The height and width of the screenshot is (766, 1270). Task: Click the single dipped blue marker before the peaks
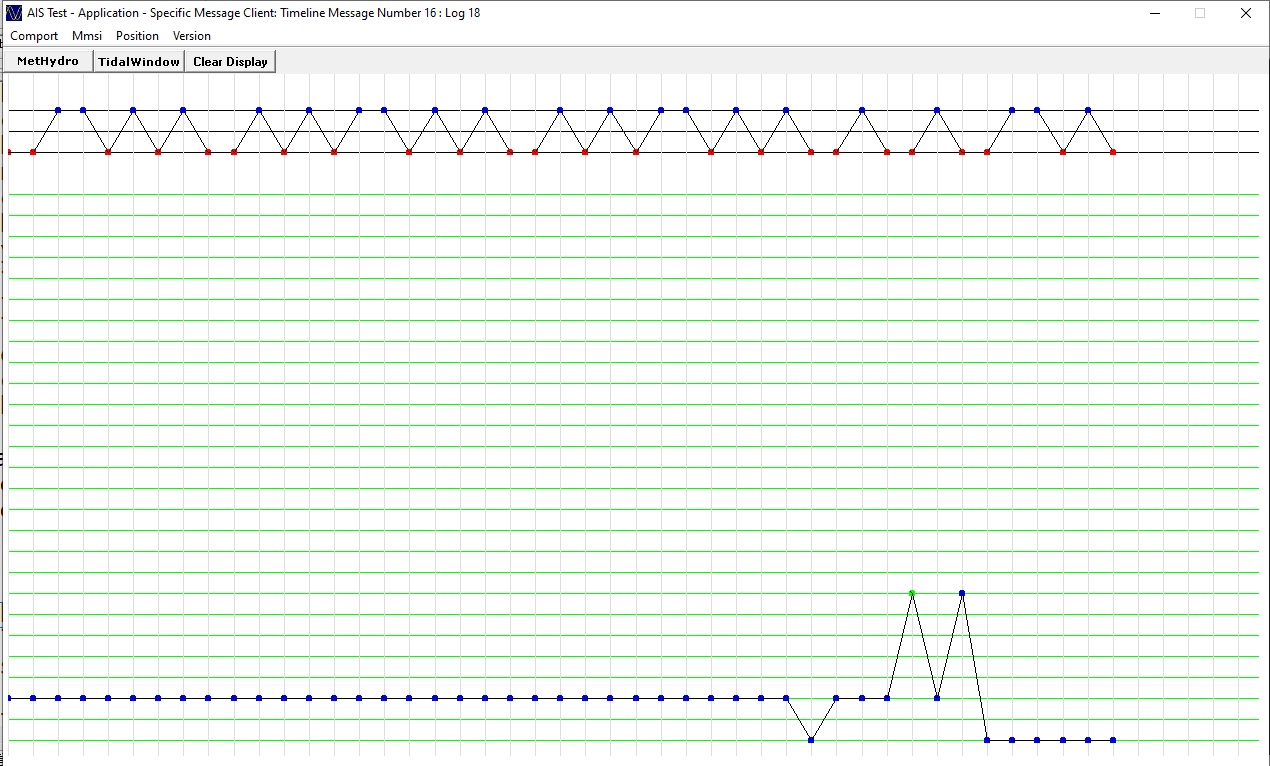tap(811, 740)
